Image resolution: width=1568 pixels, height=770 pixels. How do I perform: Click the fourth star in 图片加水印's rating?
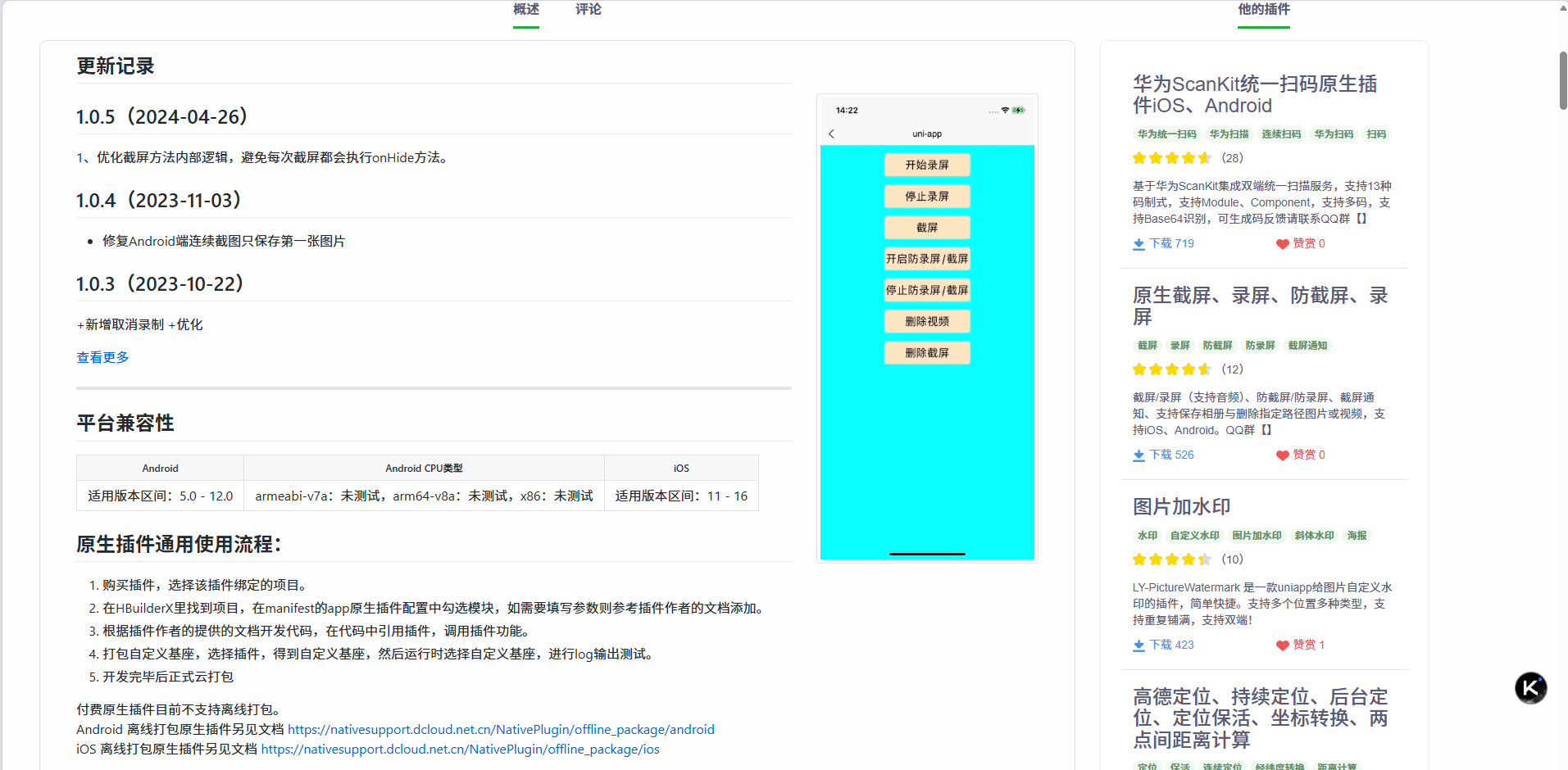(1188, 559)
